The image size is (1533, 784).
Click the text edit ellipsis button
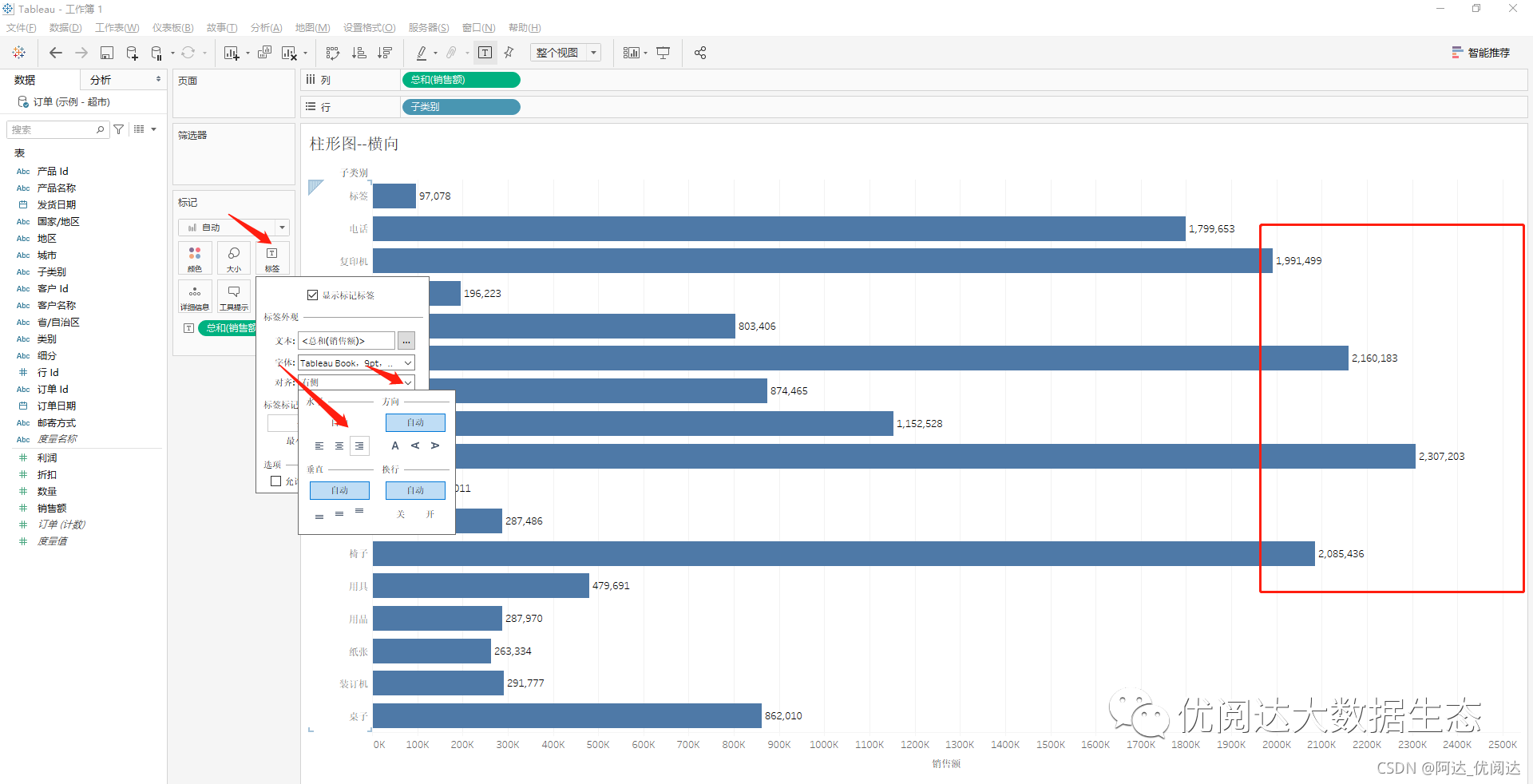pyautogui.click(x=406, y=341)
